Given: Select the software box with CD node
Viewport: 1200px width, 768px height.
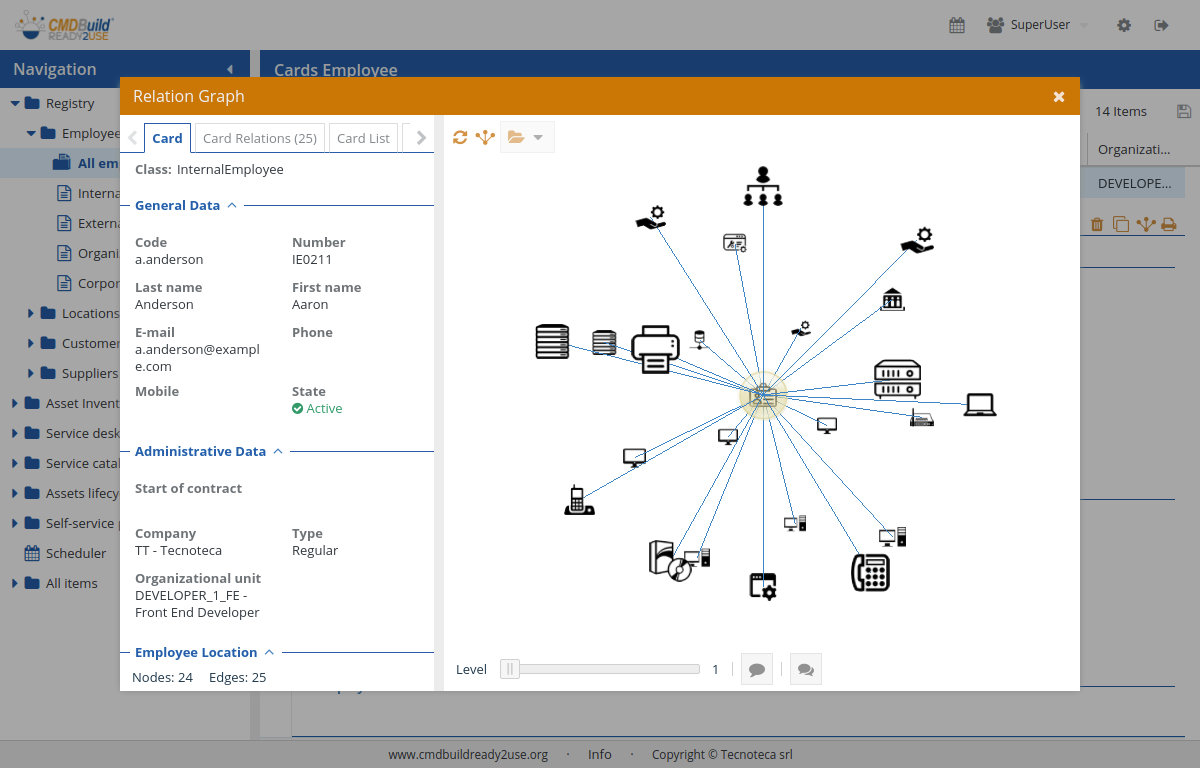Looking at the screenshot, I should tap(670, 561).
